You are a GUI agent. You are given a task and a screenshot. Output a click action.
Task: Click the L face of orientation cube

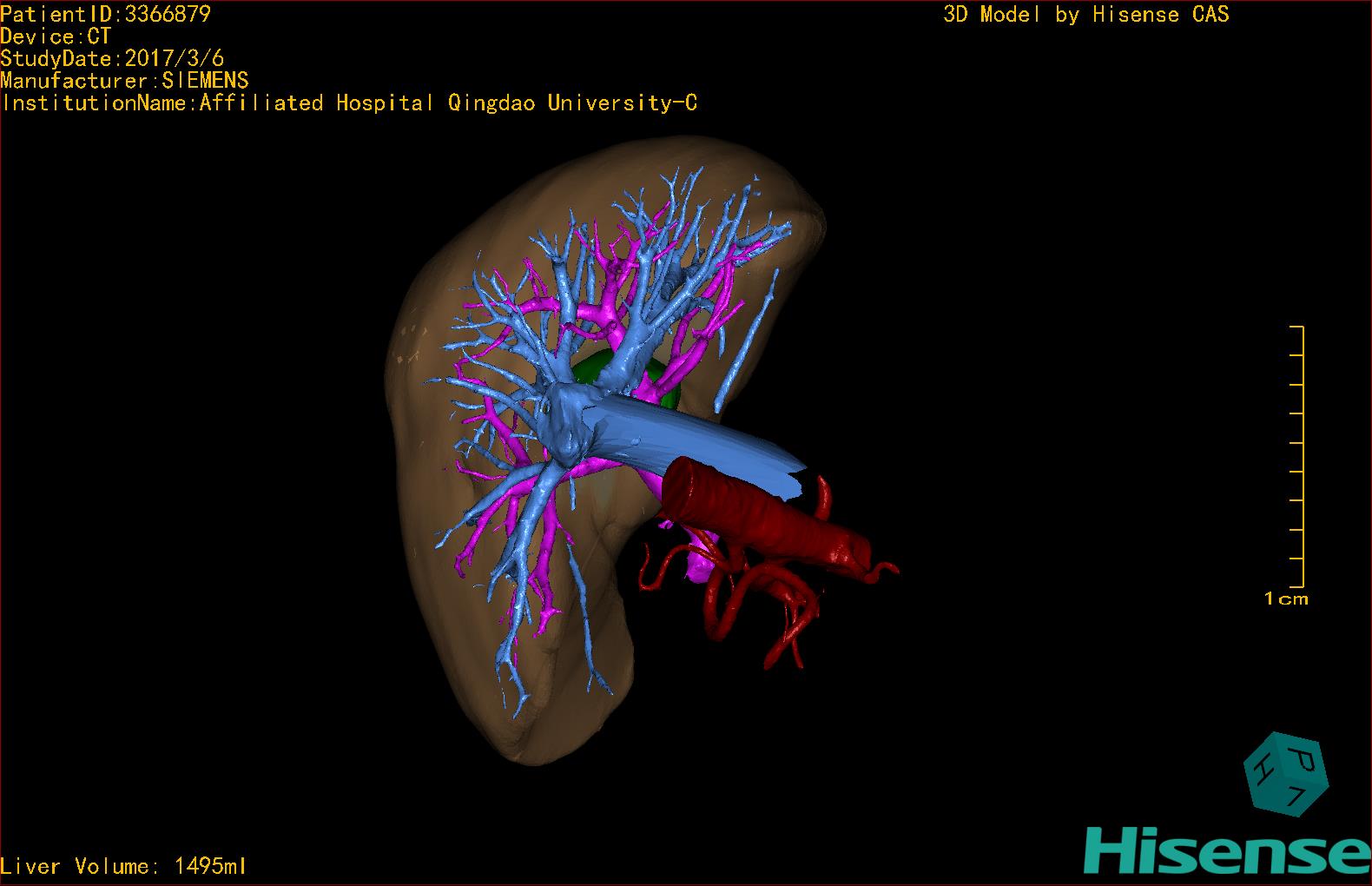click(1296, 795)
